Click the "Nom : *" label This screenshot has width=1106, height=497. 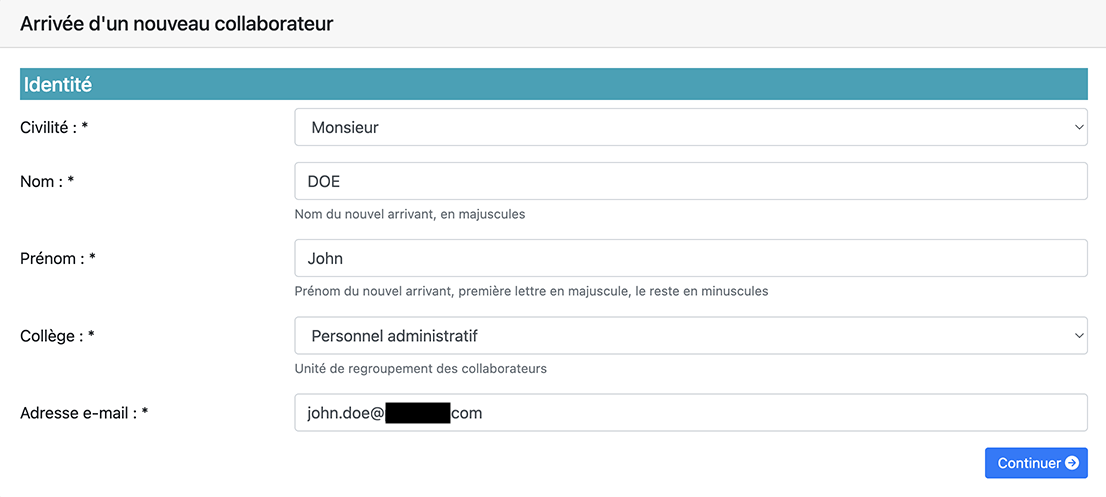coord(47,181)
